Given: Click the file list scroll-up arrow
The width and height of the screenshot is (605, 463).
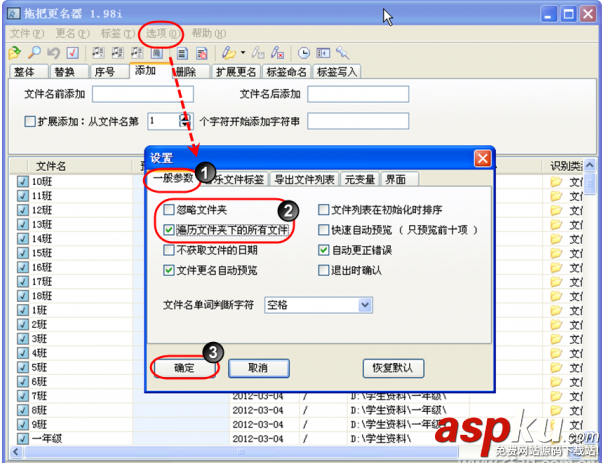Looking at the screenshot, I should (590, 165).
